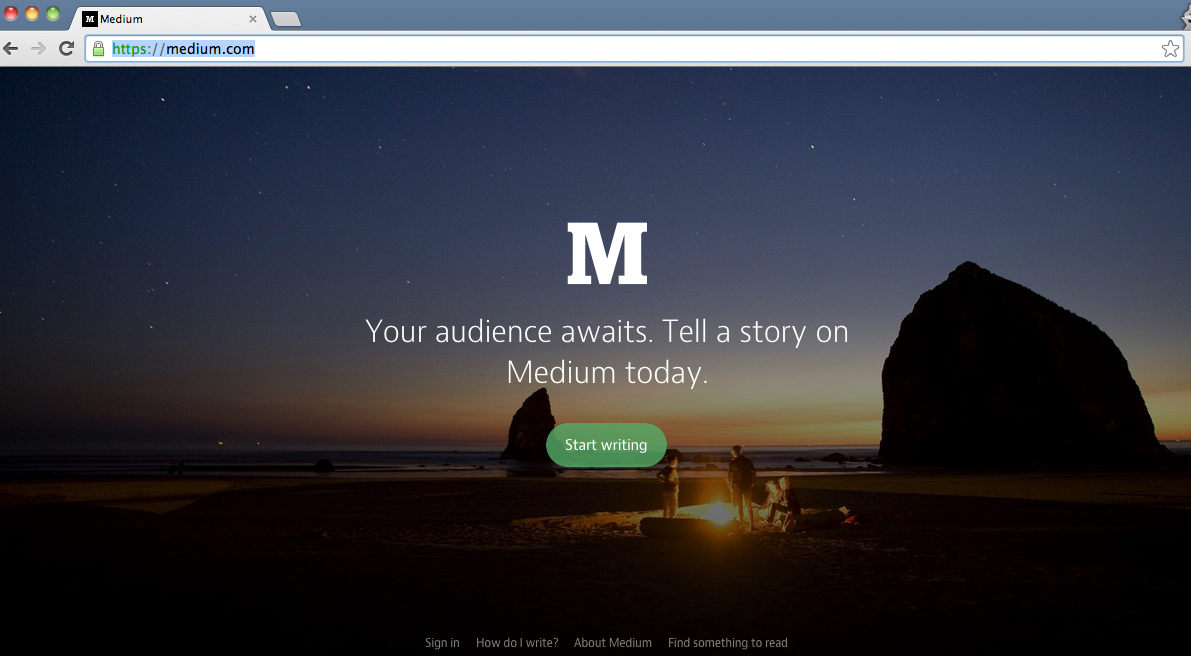Viewport: 1191px width, 656px height.
Task: Click the green zoom window button
Action: [52, 13]
